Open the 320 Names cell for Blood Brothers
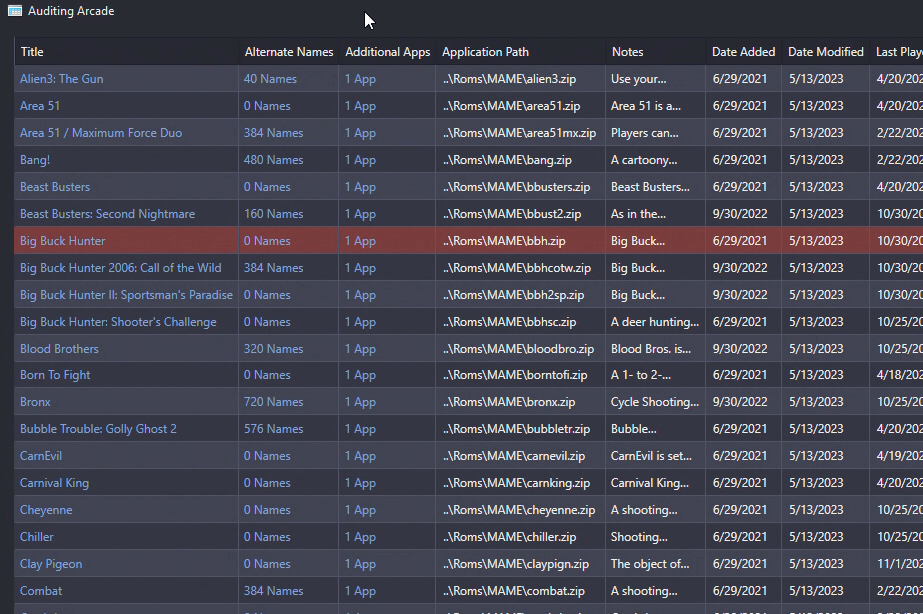 274,349
